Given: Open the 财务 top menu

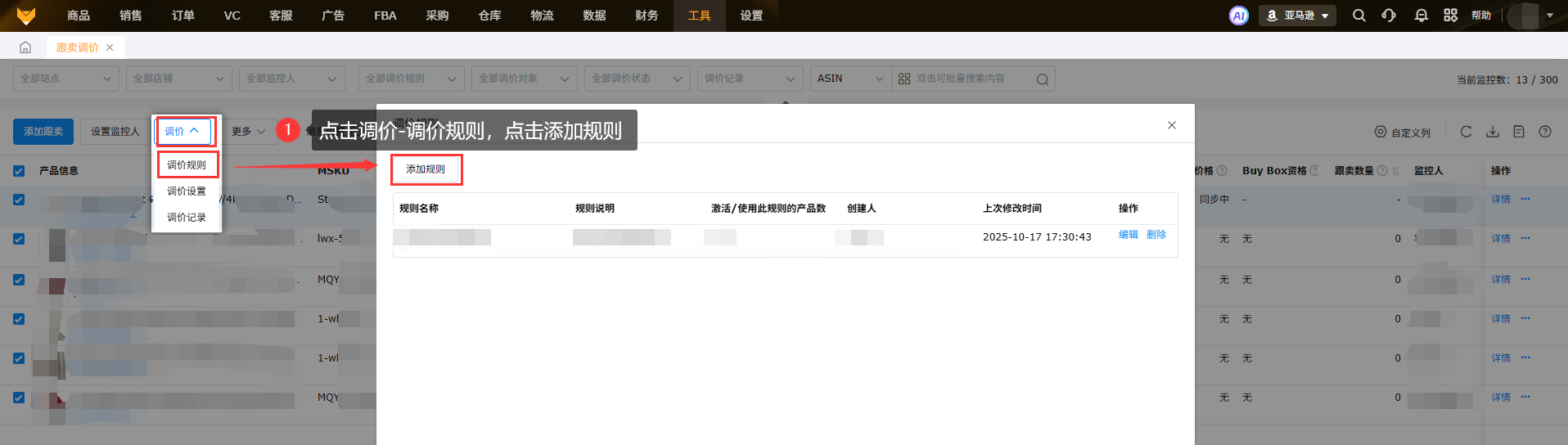Looking at the screenshot, I should pos(647,16).
